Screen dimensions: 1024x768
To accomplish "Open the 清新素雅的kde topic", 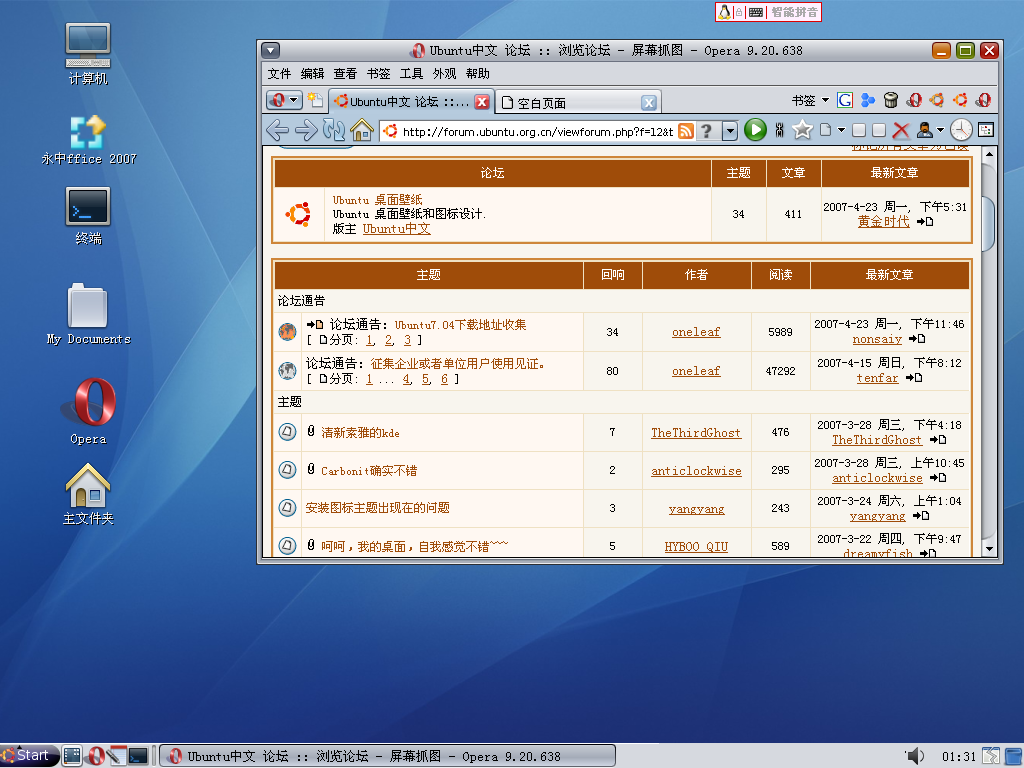I will click(360, 432).
